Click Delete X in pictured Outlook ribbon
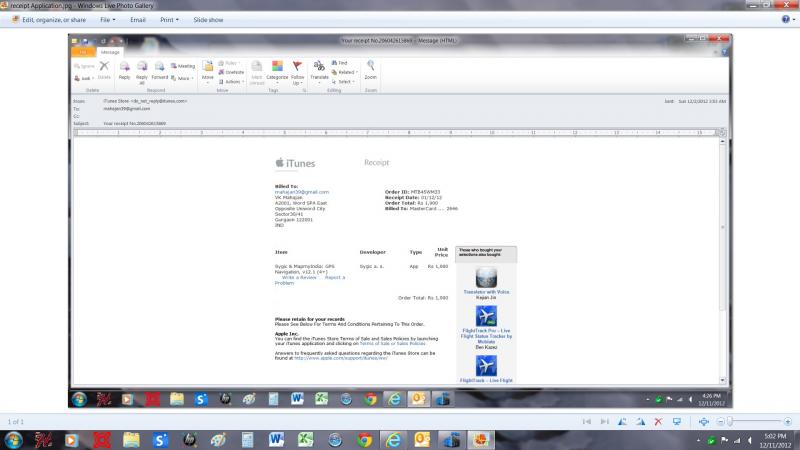 pos(104,69)
